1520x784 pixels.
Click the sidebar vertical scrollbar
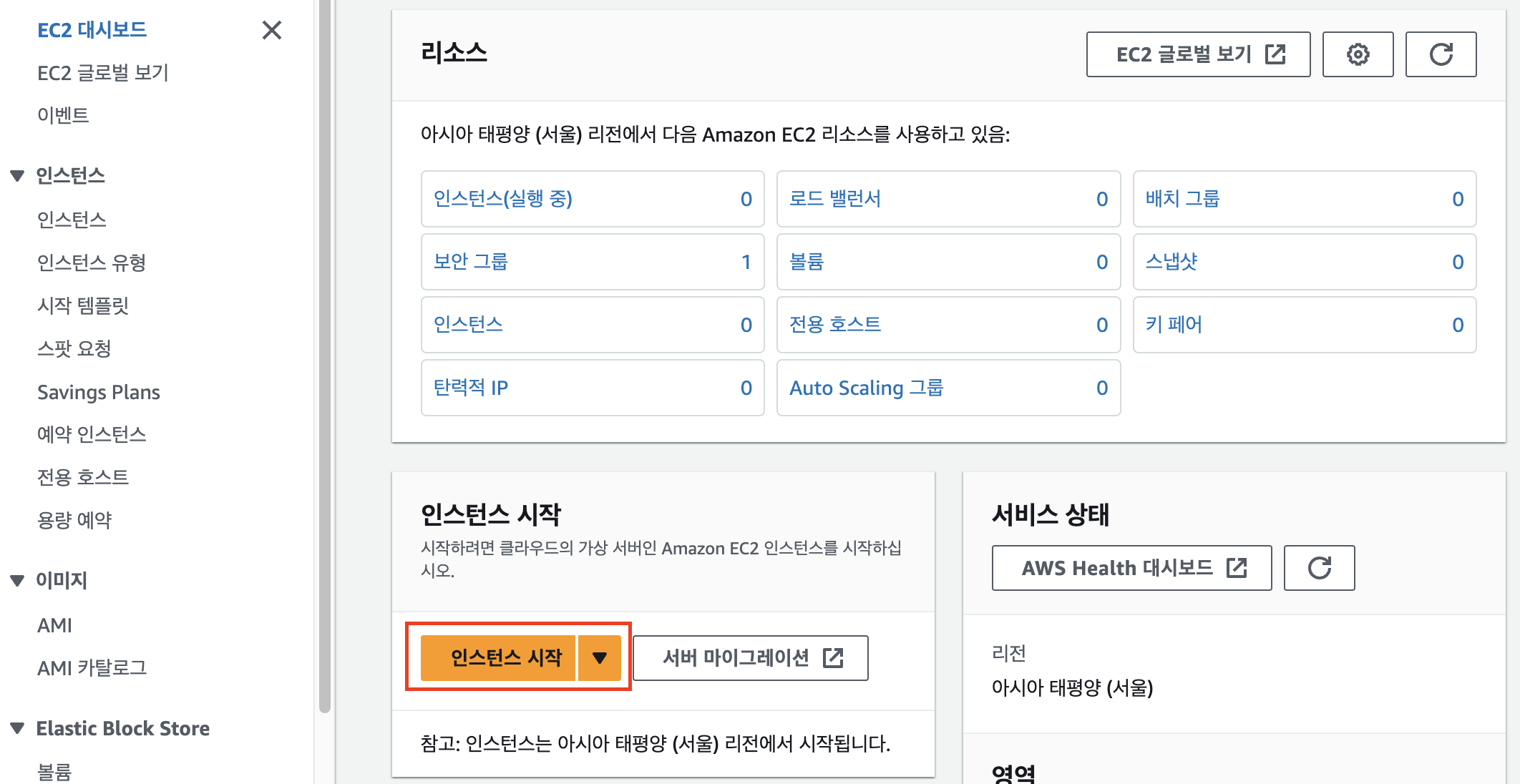click(x=325, y=358)
